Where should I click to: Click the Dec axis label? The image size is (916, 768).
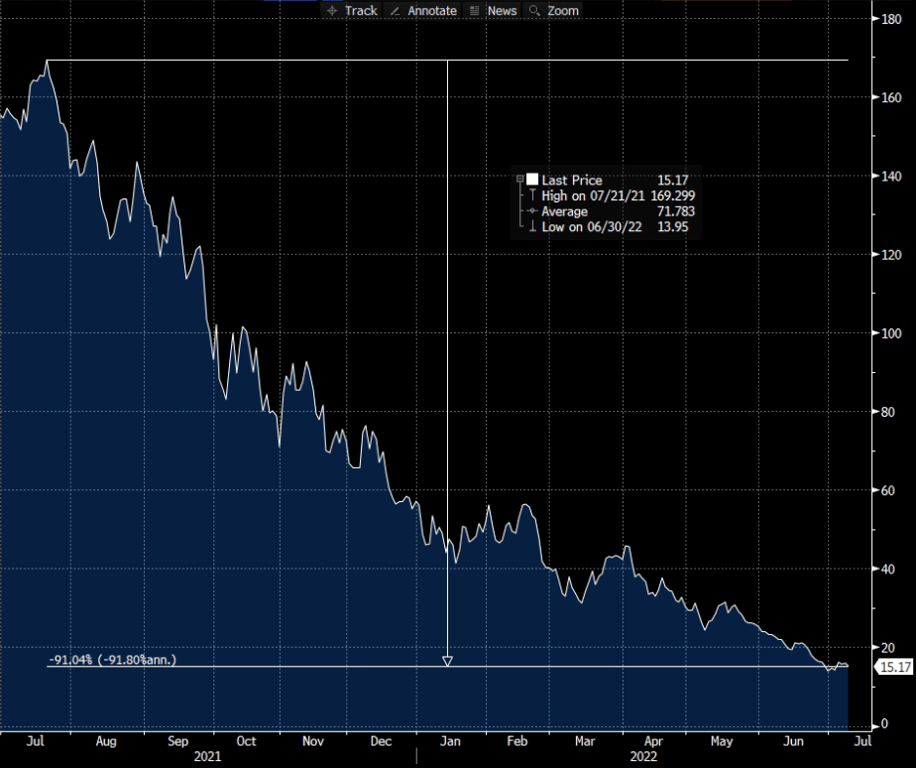coord(381,741)
